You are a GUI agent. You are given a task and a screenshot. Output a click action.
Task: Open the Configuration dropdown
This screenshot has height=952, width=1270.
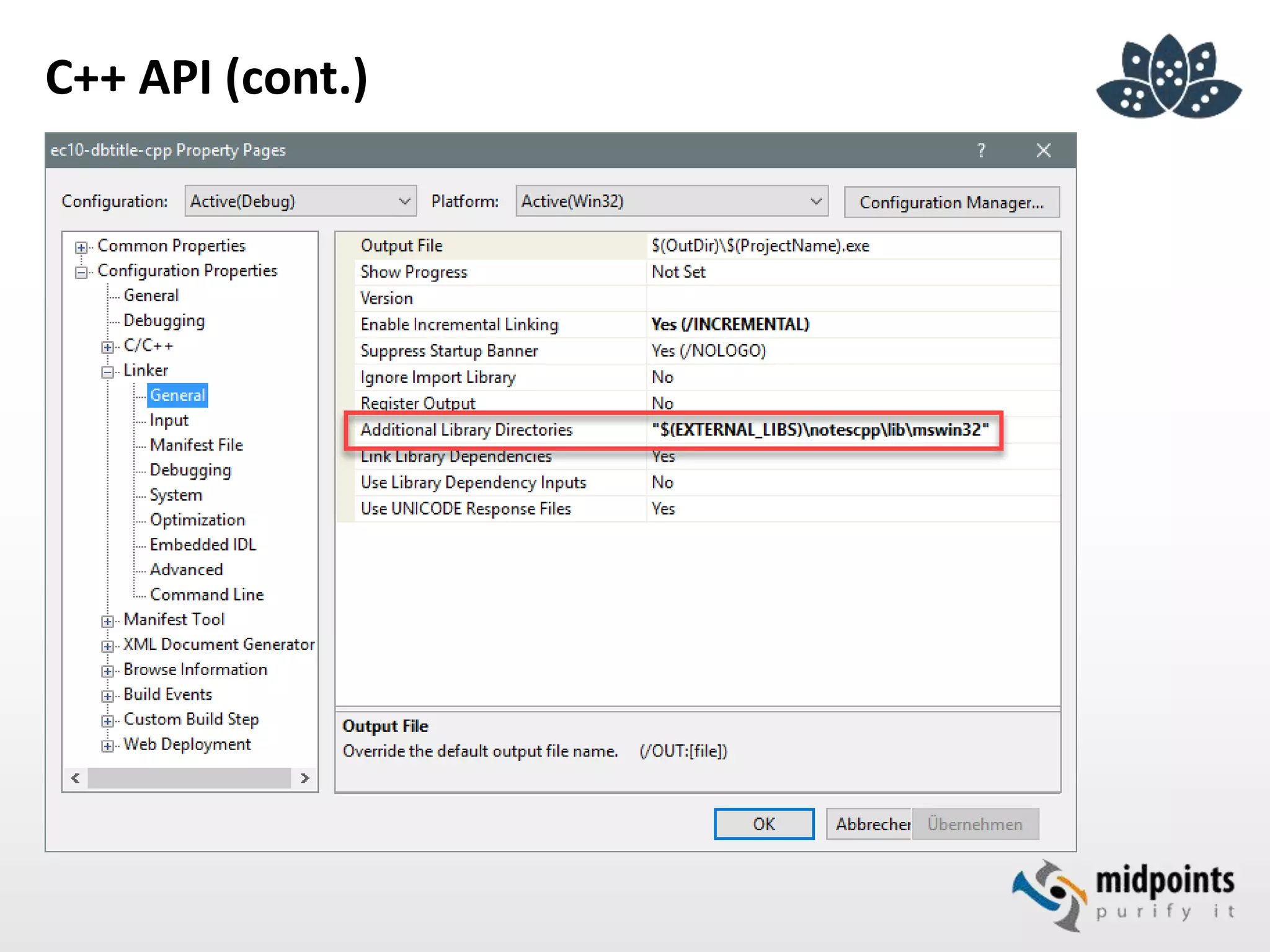pos(300,201)
